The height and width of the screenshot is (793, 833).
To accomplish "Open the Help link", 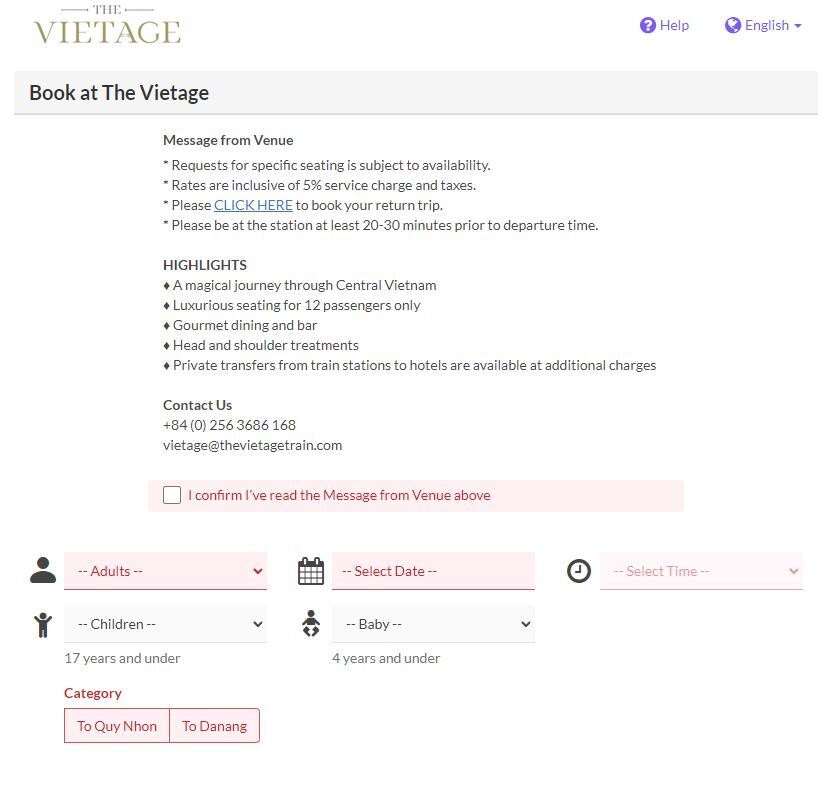I will [x=674, y=25].
